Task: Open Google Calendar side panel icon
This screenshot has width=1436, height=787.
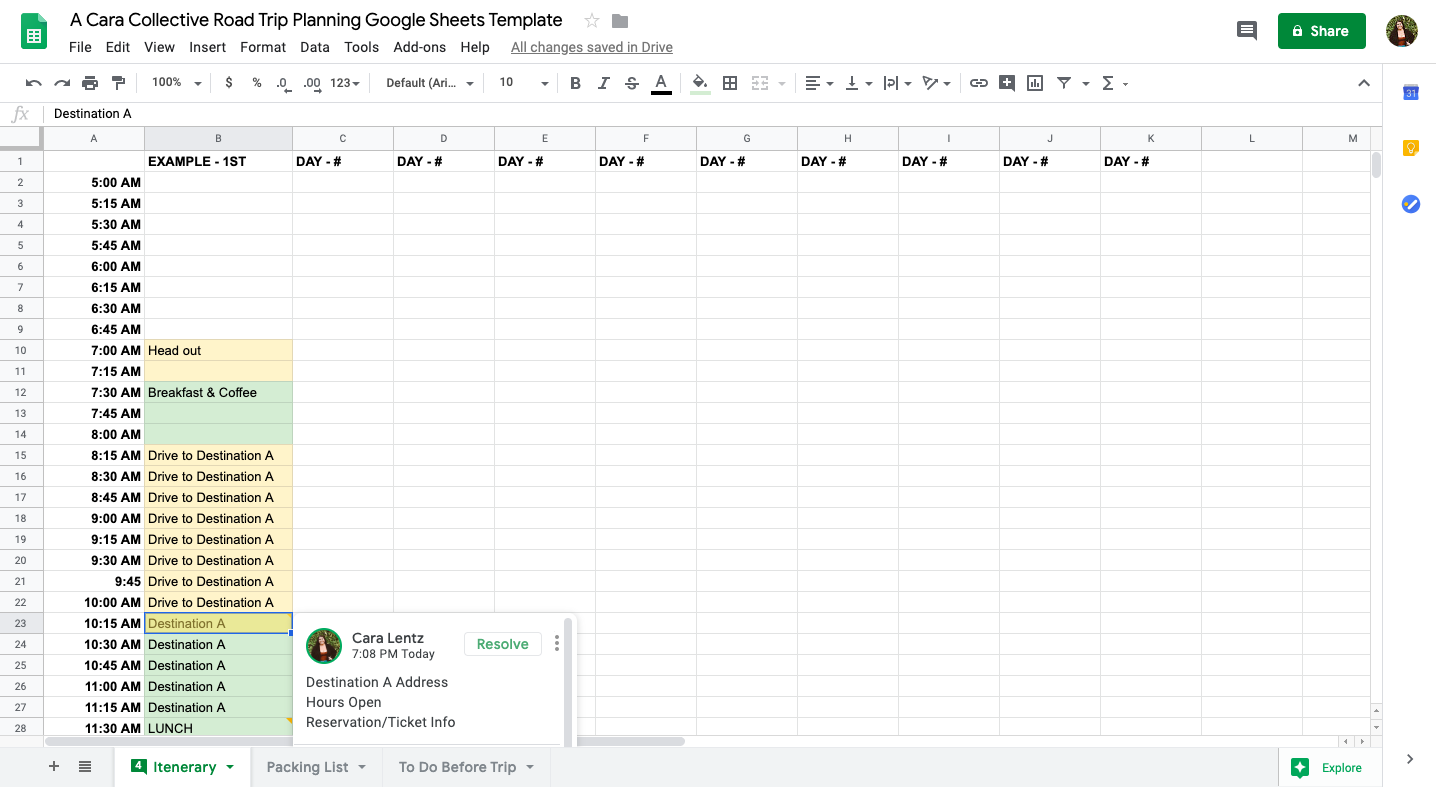Action: point(1410,93)
